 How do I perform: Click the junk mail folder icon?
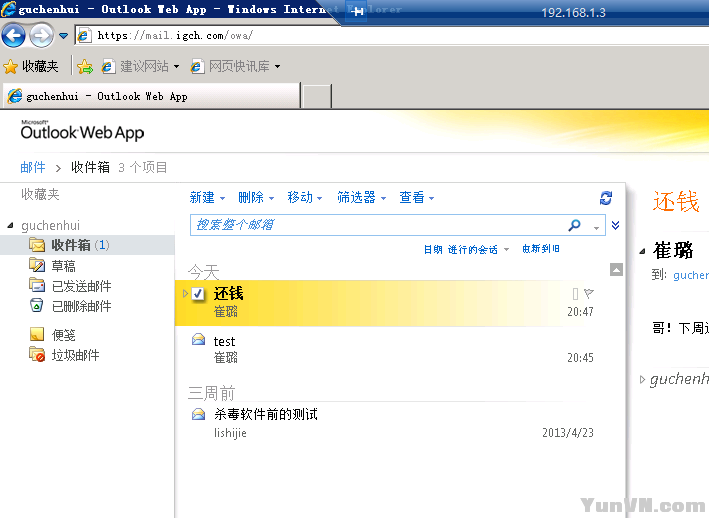tap(37, 354)
